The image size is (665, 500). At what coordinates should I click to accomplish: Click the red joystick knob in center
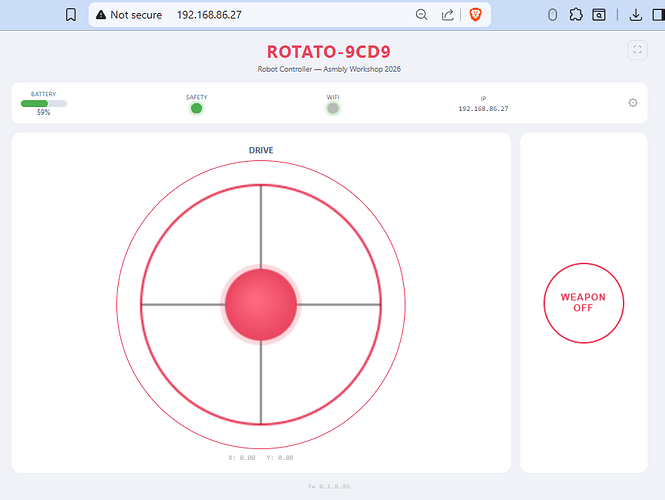pyautogui.click(x=261, y=304)
